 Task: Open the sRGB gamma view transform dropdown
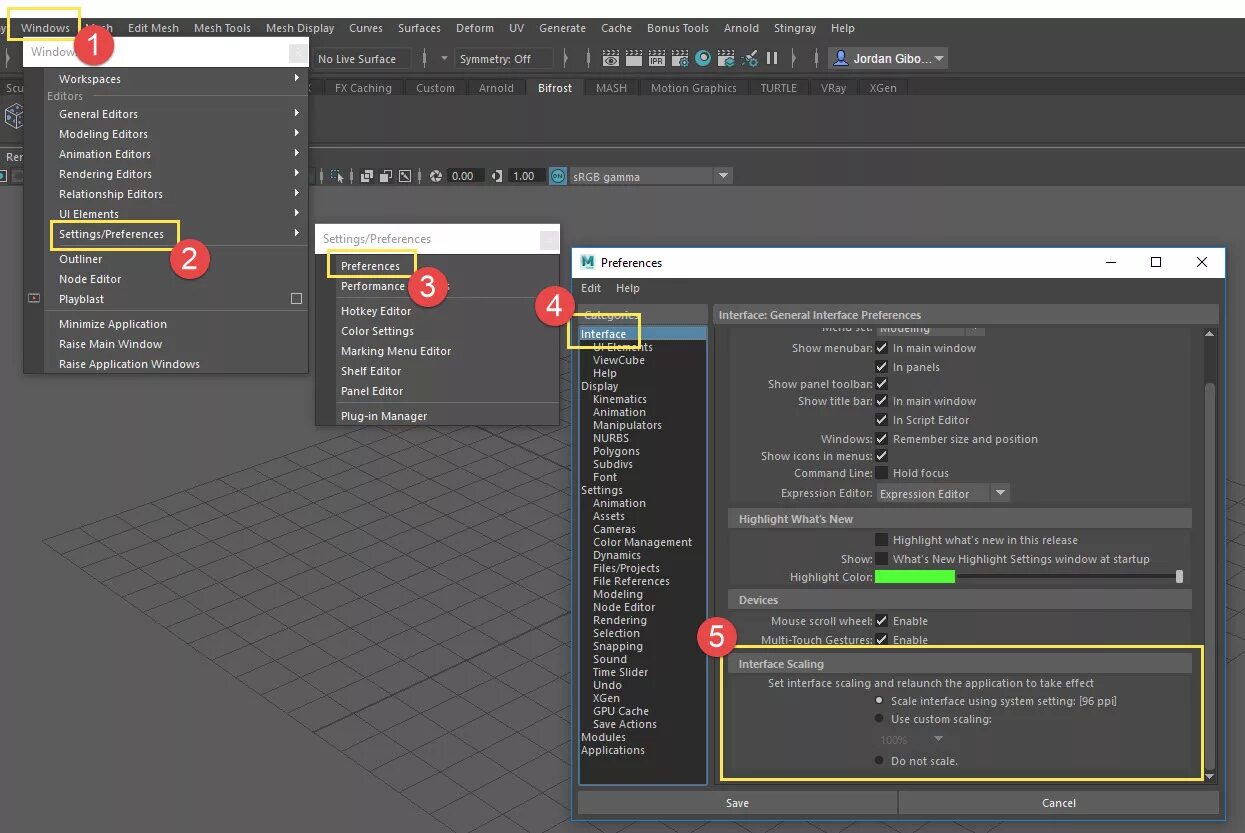tap(723, 176)
